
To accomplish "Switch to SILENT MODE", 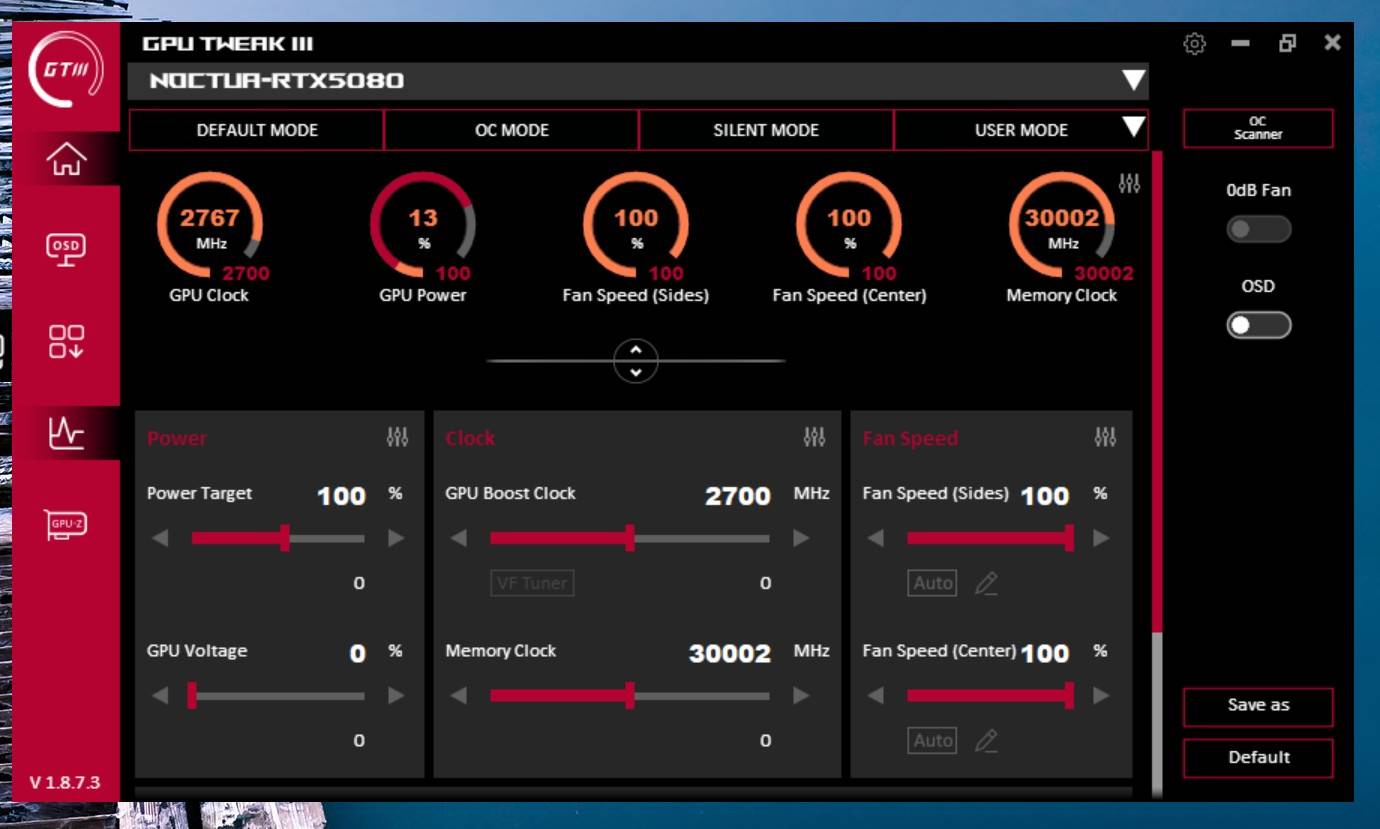I will tap(766, 130).
